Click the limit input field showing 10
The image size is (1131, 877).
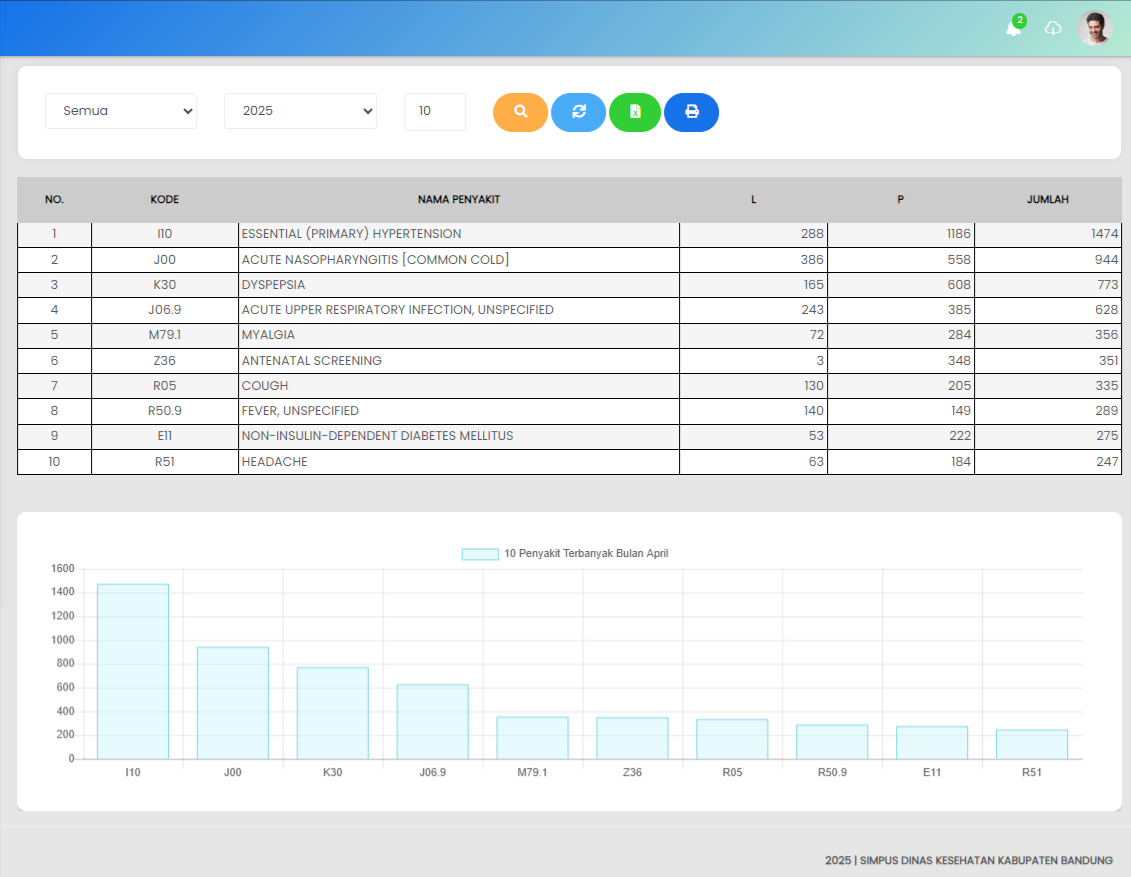[434, 111]
